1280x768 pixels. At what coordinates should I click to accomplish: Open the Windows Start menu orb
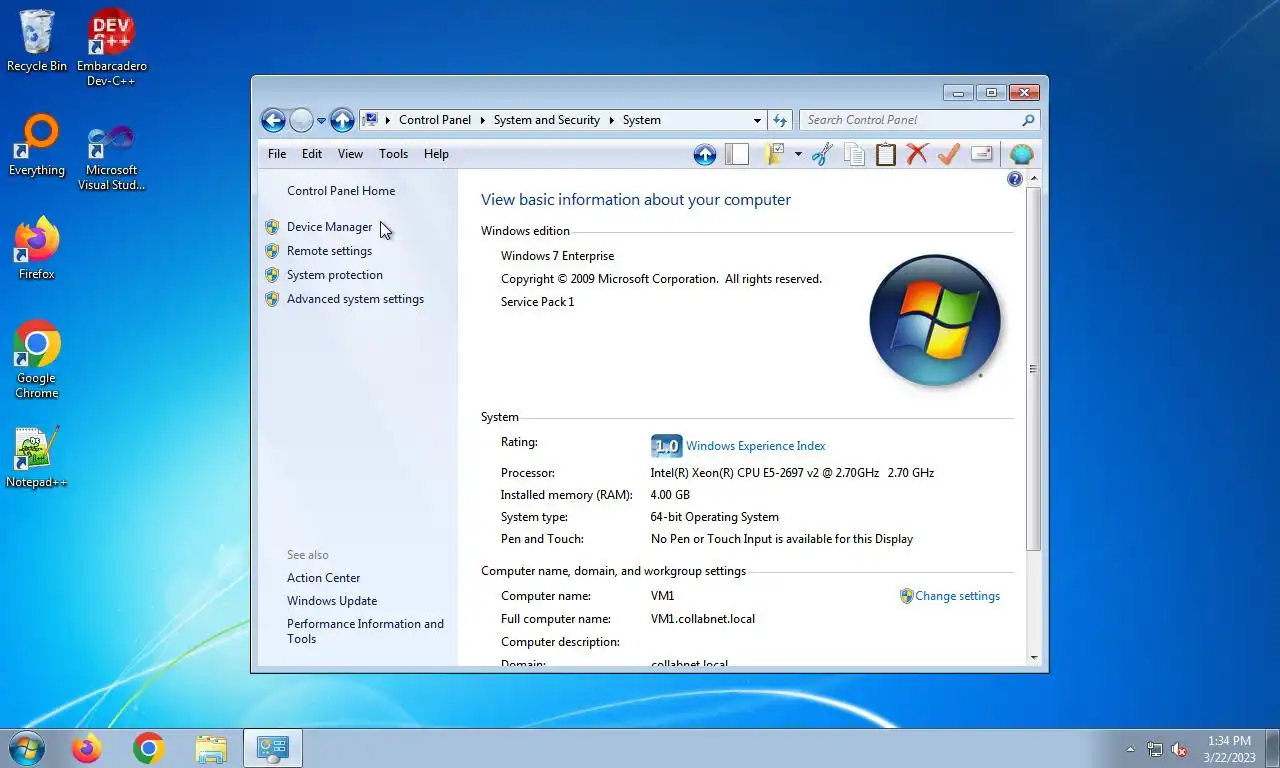pos(26,748)
